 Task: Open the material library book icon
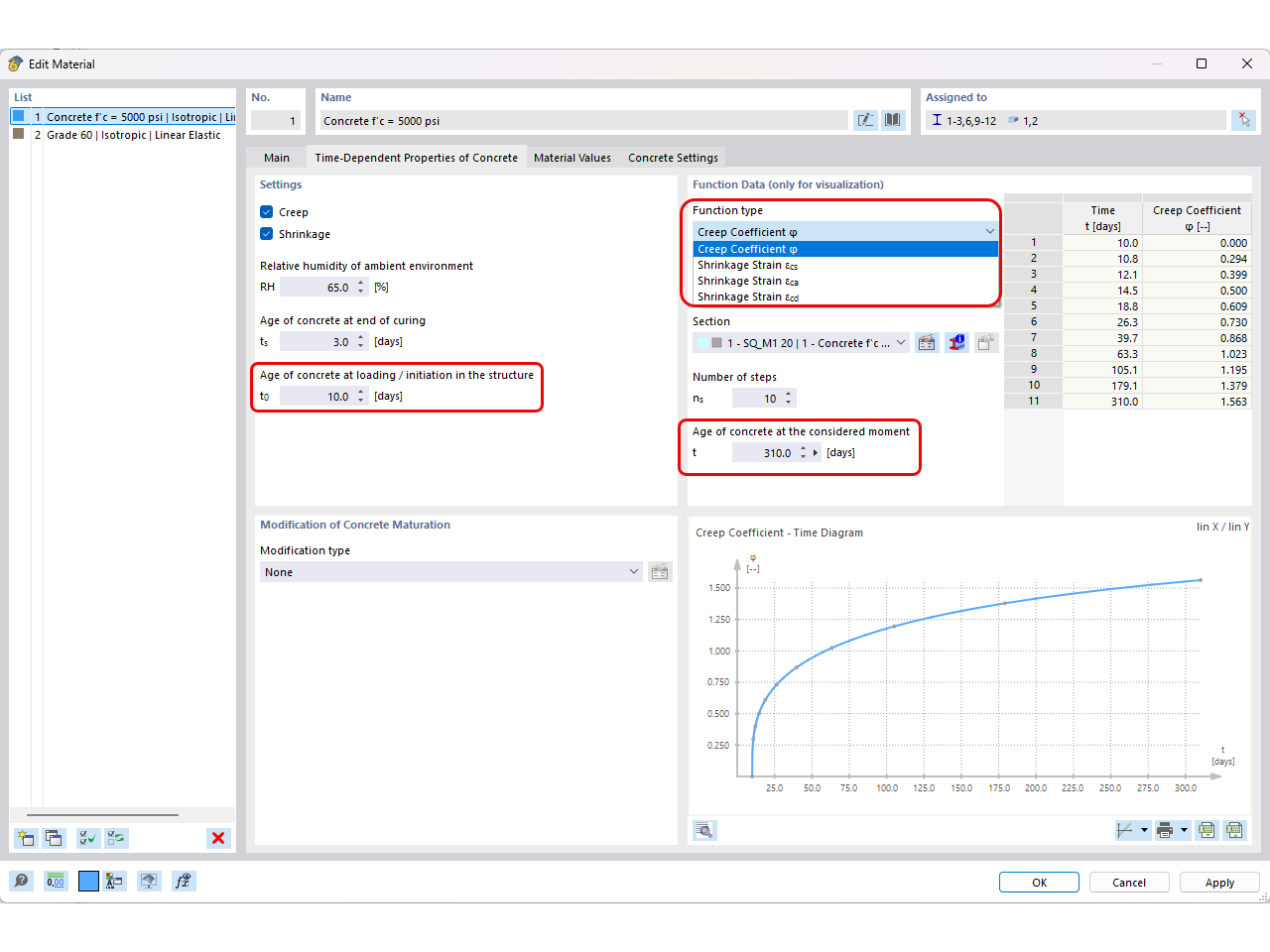point(891,119)
